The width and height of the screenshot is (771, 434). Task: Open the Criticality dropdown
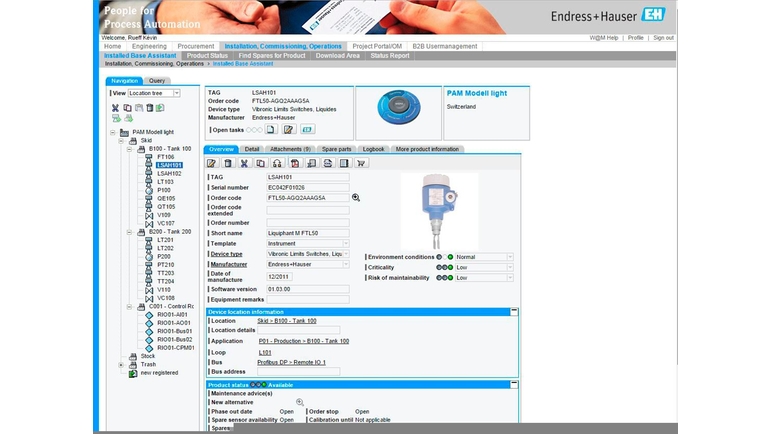click(x=510, y=267)
